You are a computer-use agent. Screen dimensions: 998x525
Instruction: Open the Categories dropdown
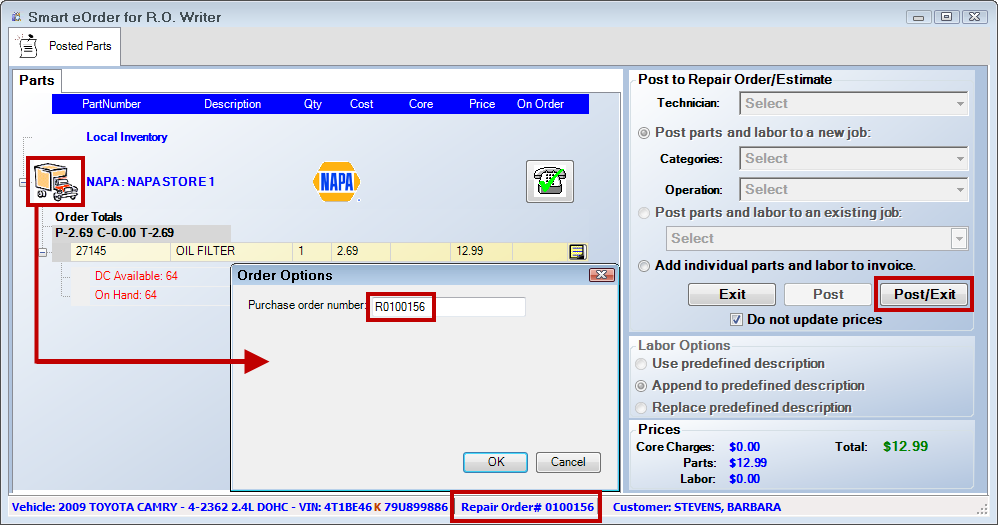(960, 158)
